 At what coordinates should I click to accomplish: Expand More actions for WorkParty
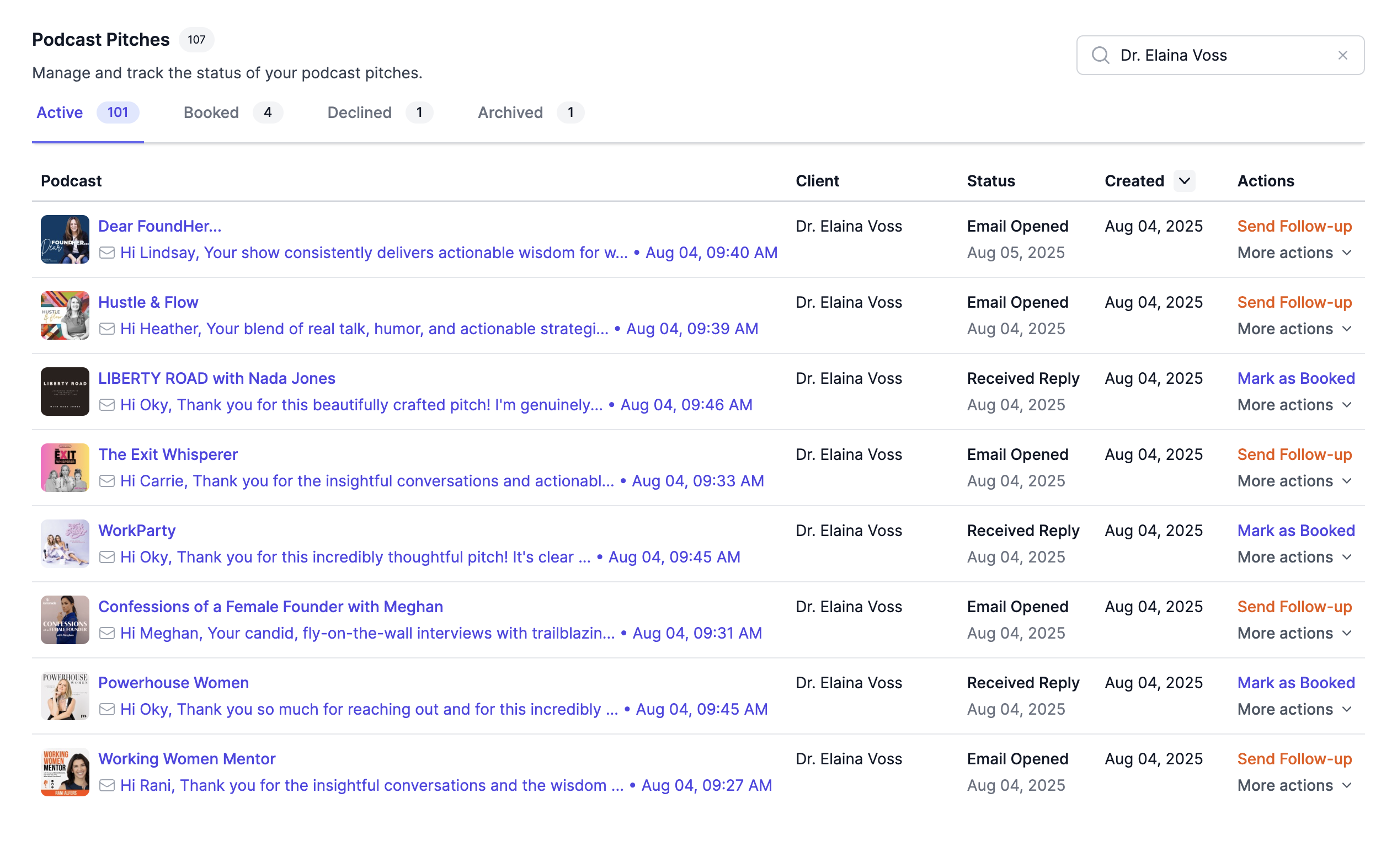(1294, 558)
